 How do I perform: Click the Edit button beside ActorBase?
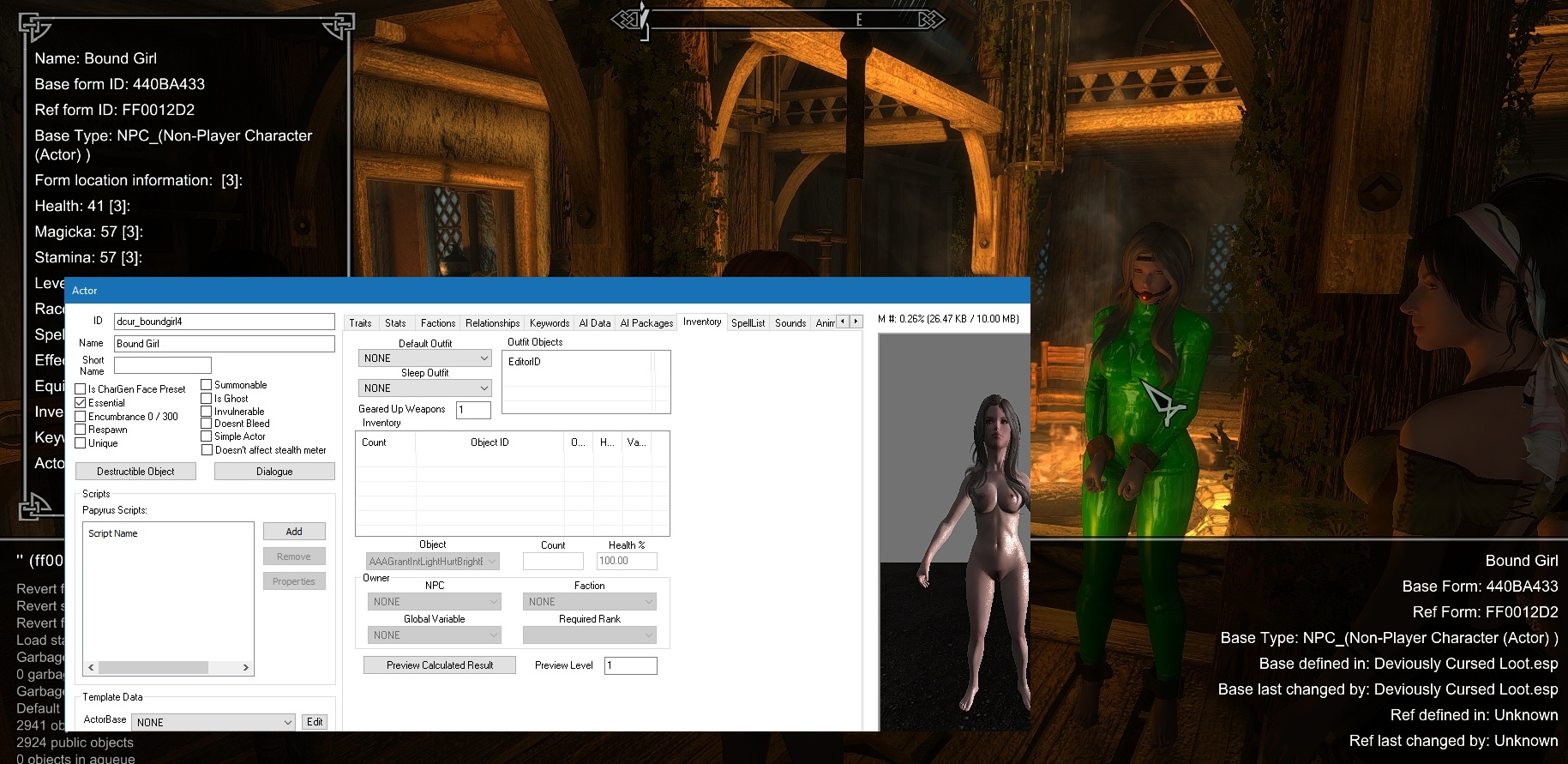point(315,722)
